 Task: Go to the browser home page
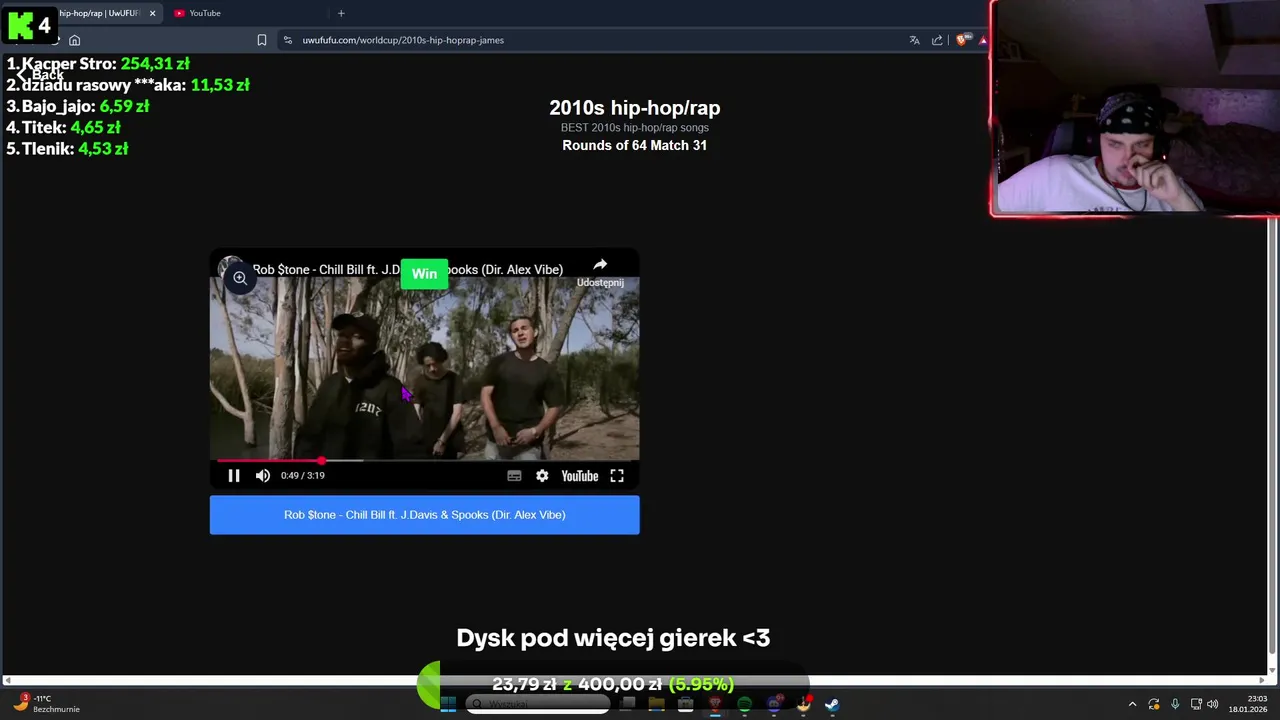coord(74,40)
